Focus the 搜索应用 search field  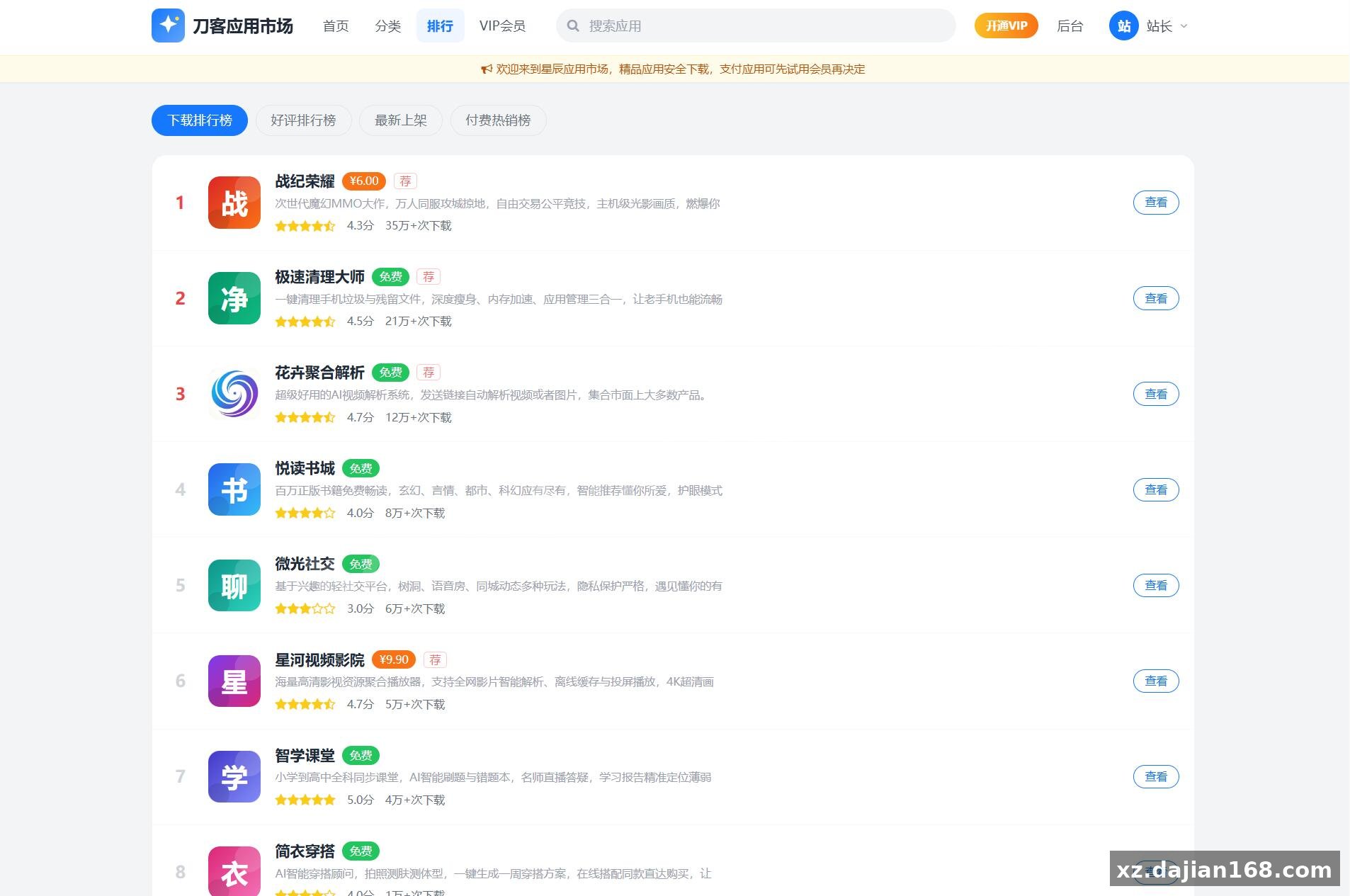(x=756, y=26)
